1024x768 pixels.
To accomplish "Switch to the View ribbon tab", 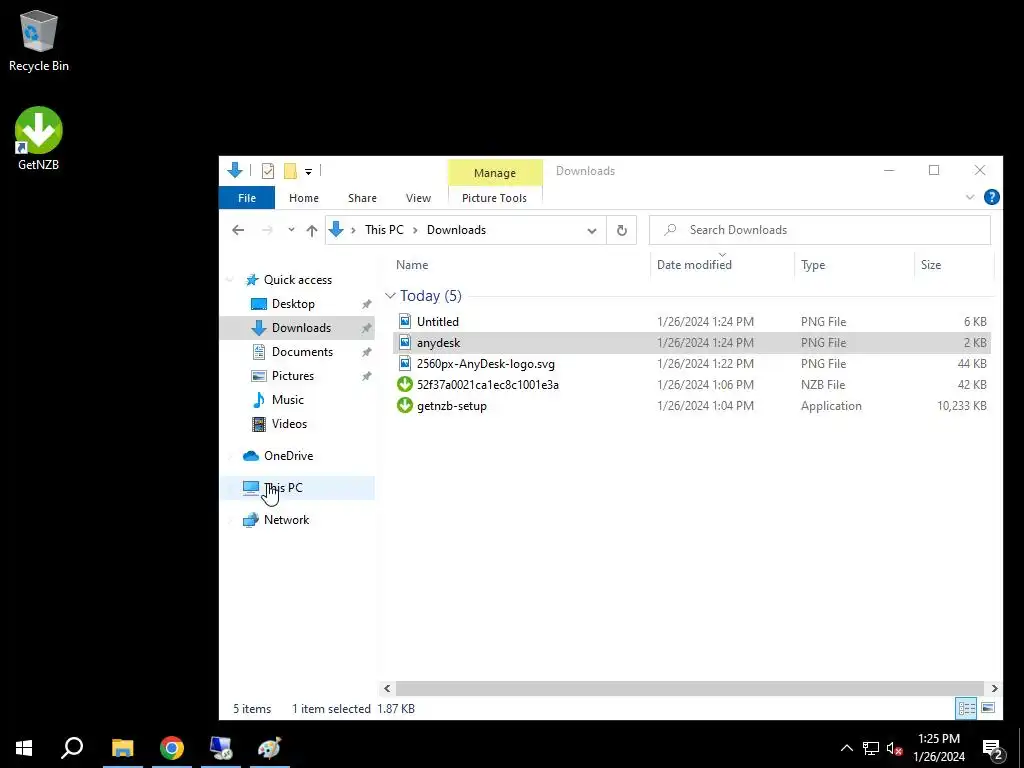I will tap(418, 198).
